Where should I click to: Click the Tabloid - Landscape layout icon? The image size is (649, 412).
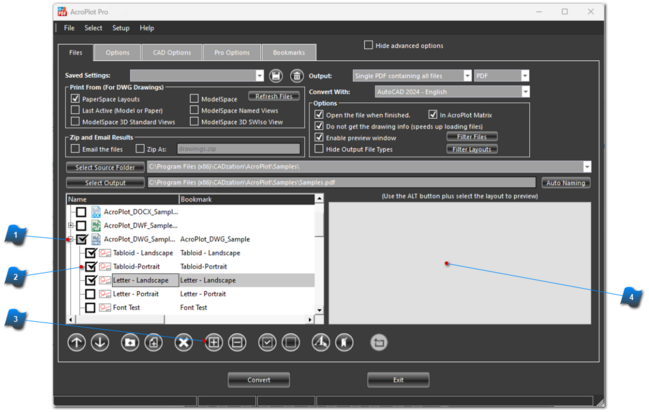point(106,253)
